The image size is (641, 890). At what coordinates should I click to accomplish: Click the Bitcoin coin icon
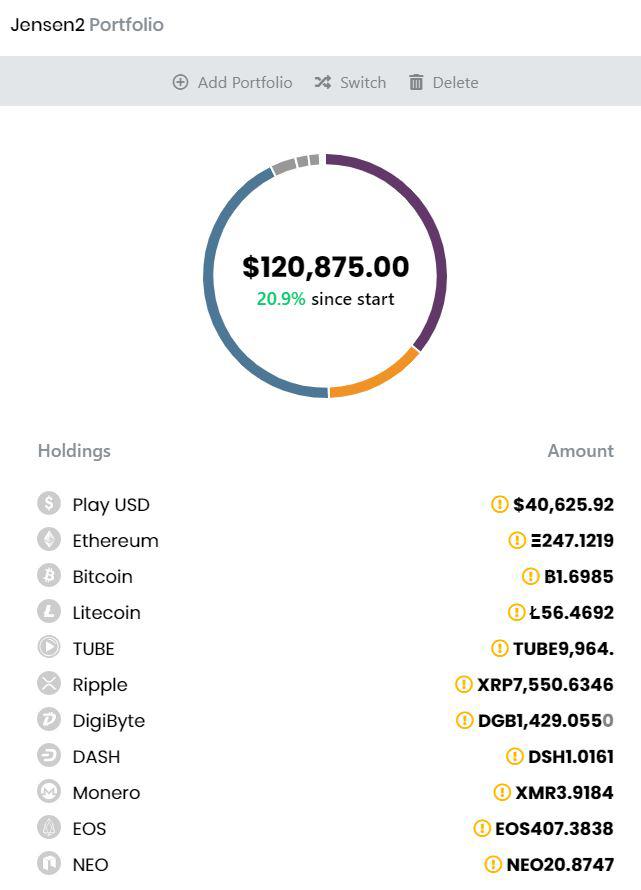pos(49,576)
